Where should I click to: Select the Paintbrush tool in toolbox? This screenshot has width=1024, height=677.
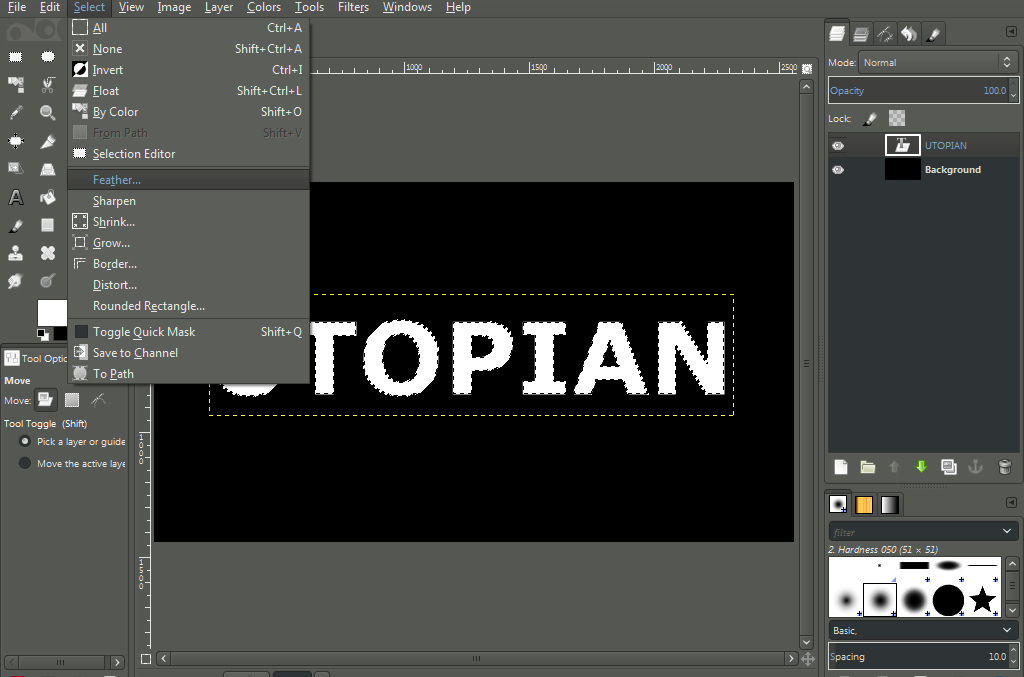point(16,225)
